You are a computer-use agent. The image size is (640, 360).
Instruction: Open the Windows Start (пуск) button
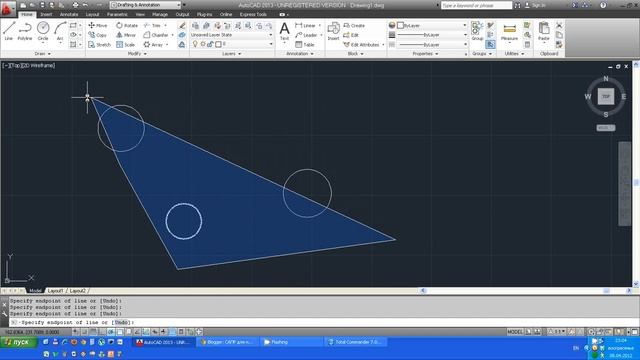pos(19,342)
